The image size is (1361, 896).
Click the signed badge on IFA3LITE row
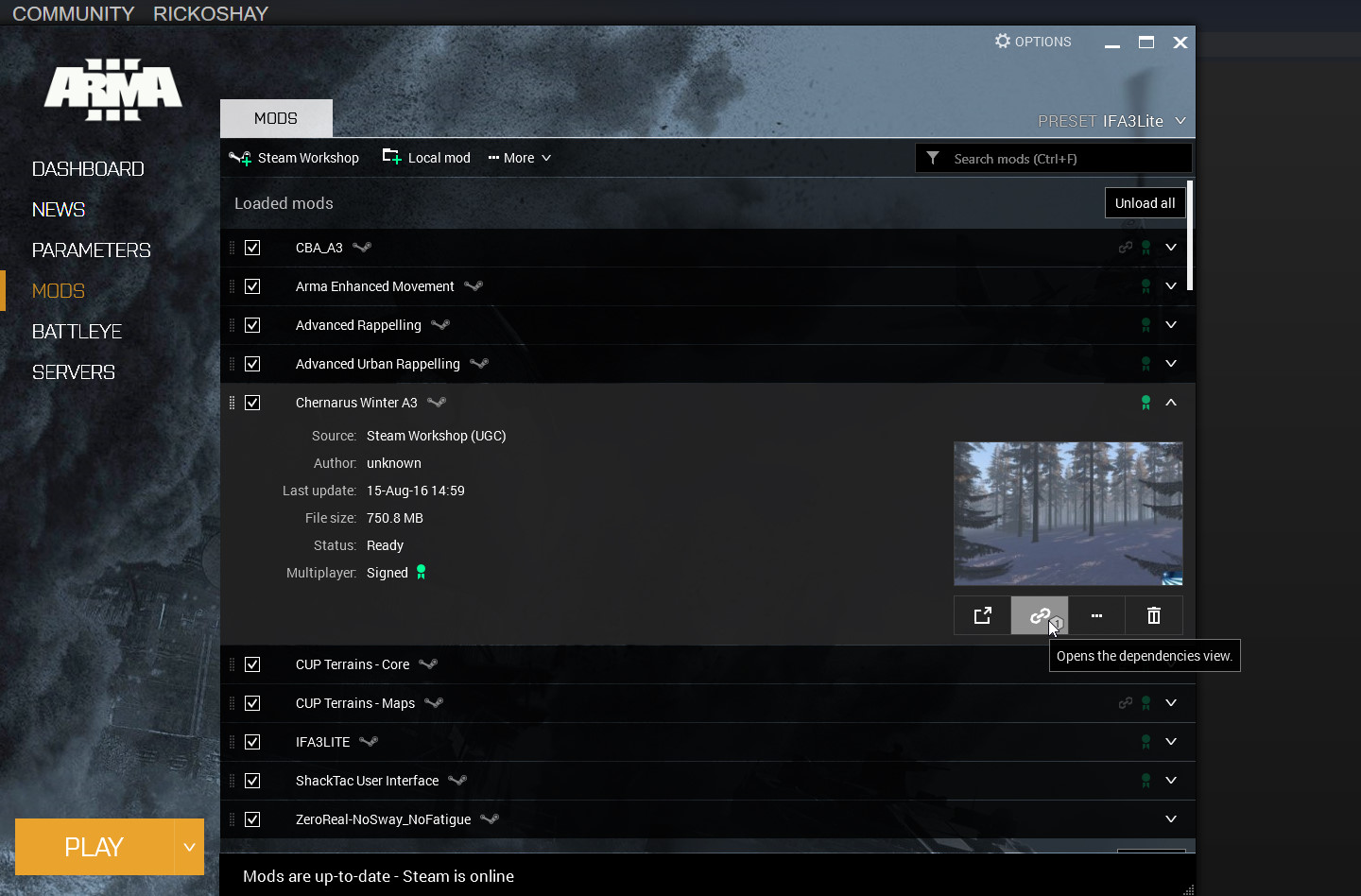pos(1146,742)
